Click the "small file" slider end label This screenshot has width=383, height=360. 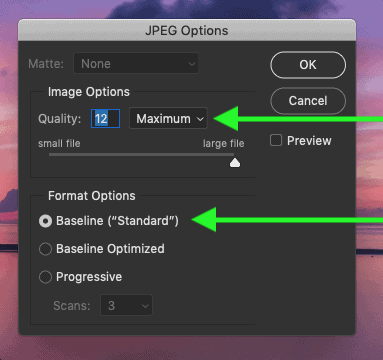click(x=59, y=143)
